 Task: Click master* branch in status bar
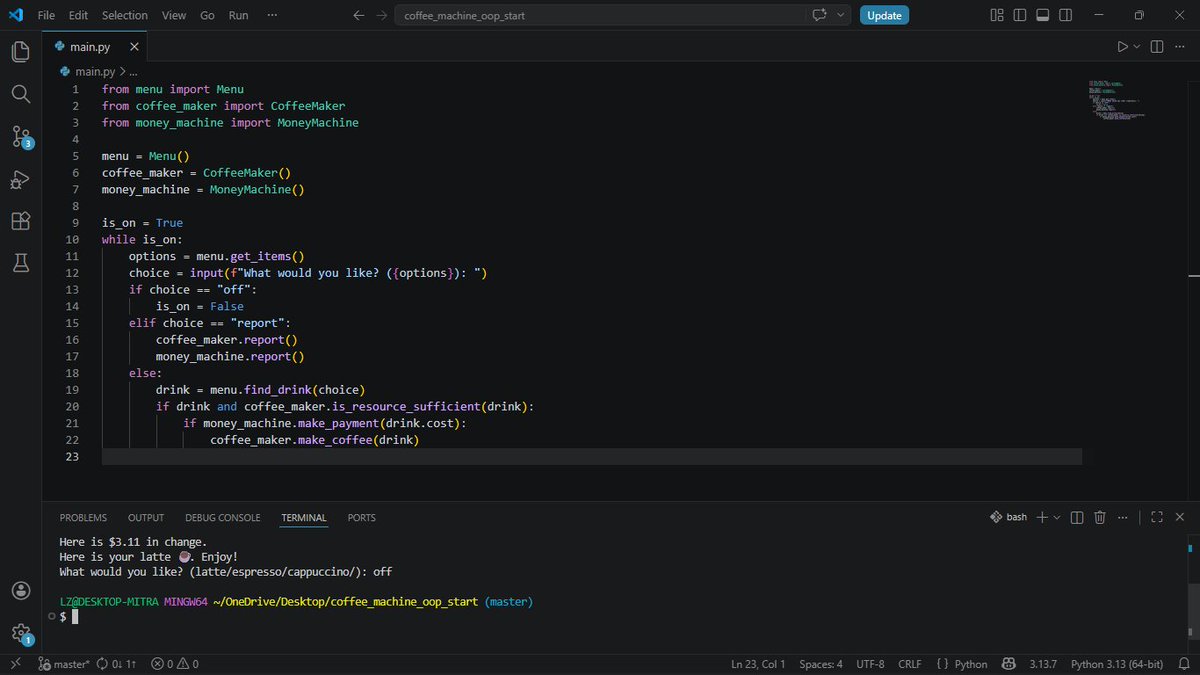tap(64, 664)
